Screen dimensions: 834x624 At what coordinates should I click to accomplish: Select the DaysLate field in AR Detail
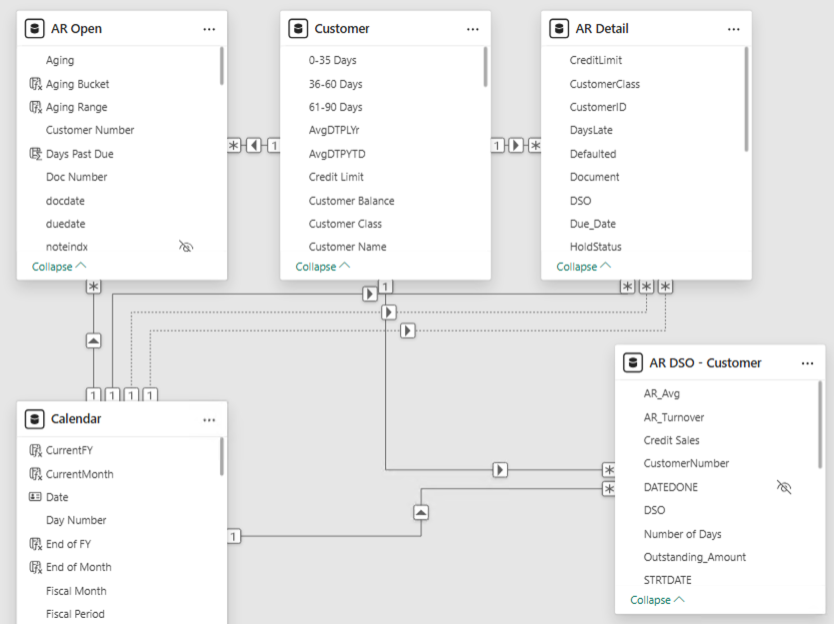tap(591, 130)
